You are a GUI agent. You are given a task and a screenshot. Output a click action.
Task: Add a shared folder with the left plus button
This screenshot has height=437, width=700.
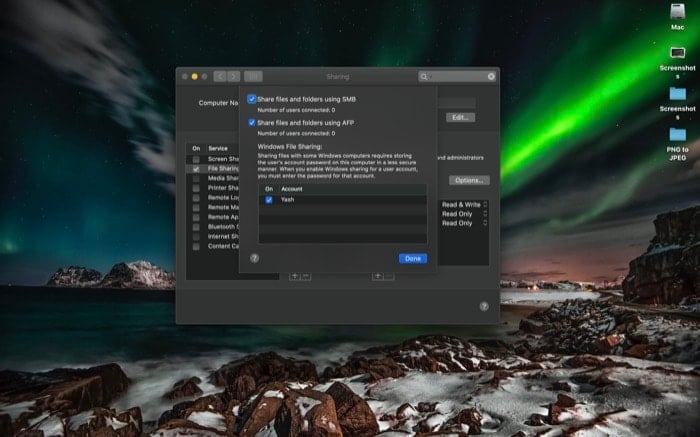294,276
